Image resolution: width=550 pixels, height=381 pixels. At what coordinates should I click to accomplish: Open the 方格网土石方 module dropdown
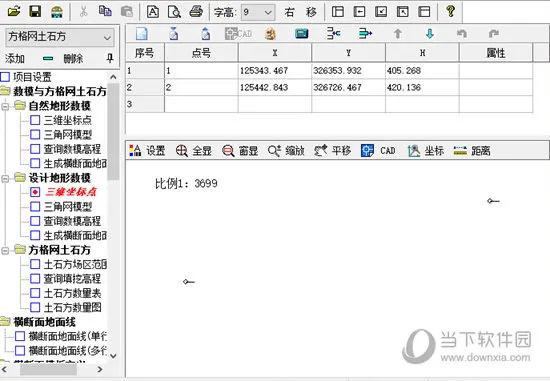(107, 37)
